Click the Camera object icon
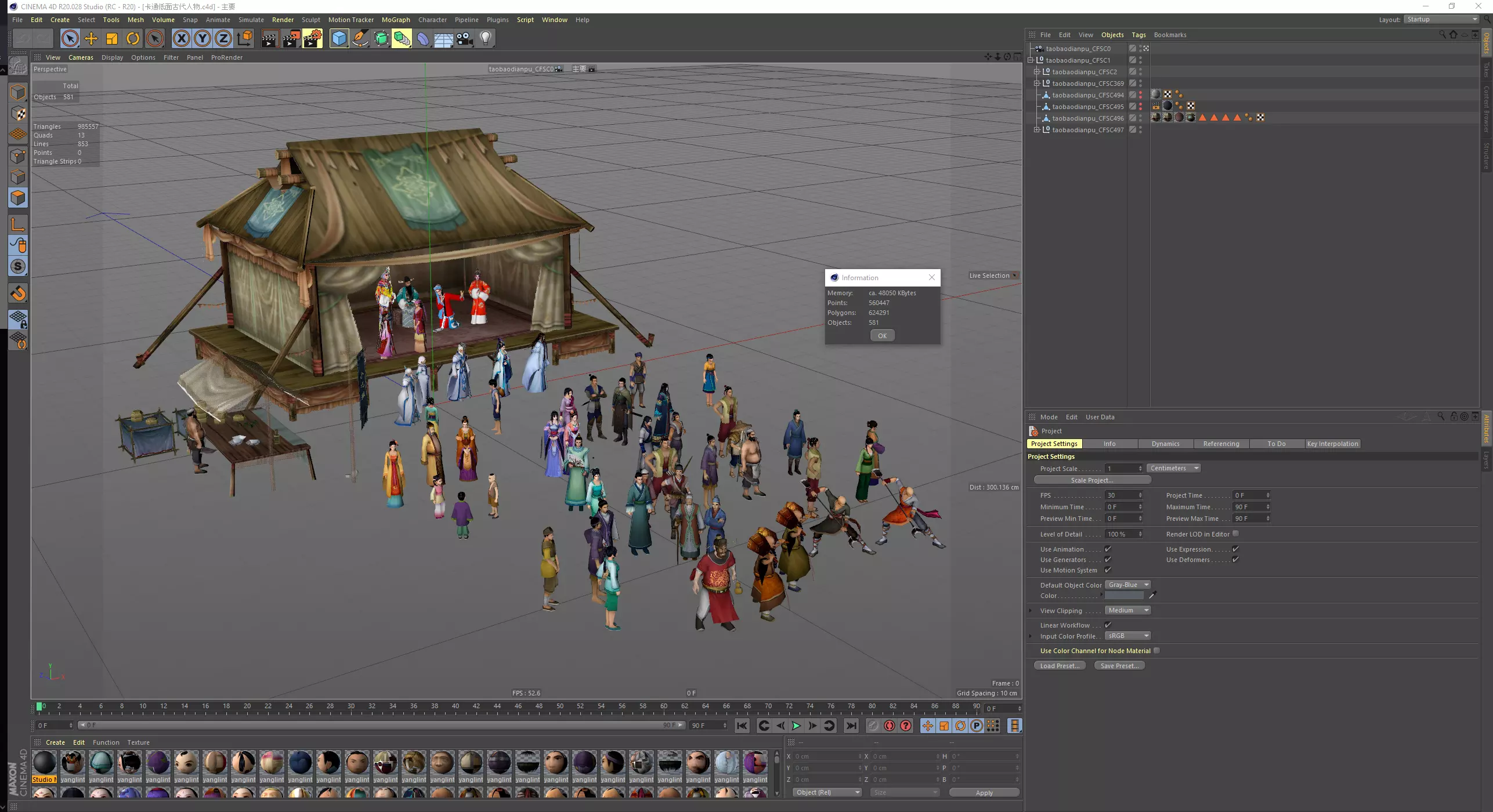This screenshot has height=812, width=1493. 464,39
